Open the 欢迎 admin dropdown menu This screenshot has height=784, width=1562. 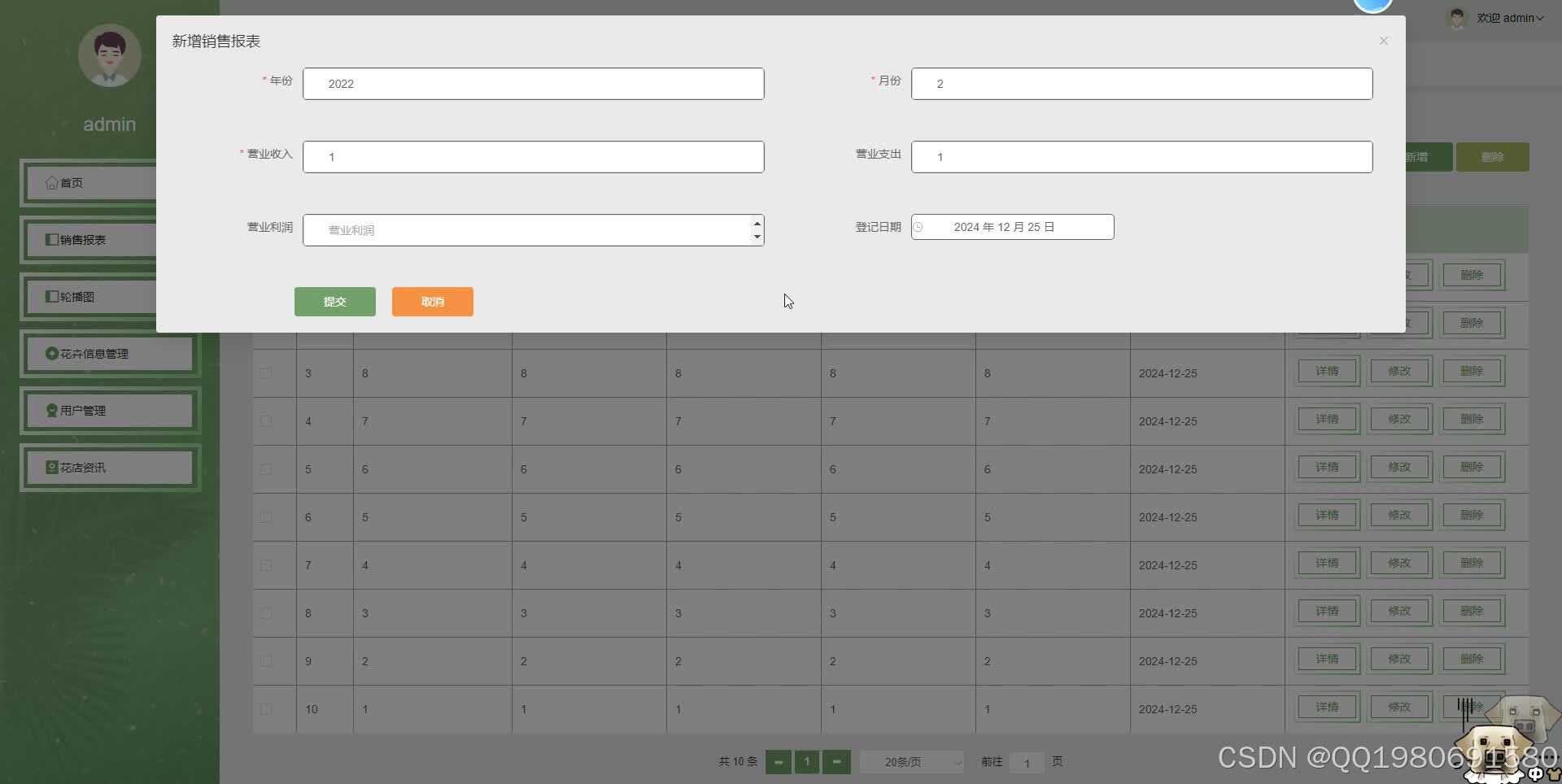pyautogui.click(x=1510, y=18)
